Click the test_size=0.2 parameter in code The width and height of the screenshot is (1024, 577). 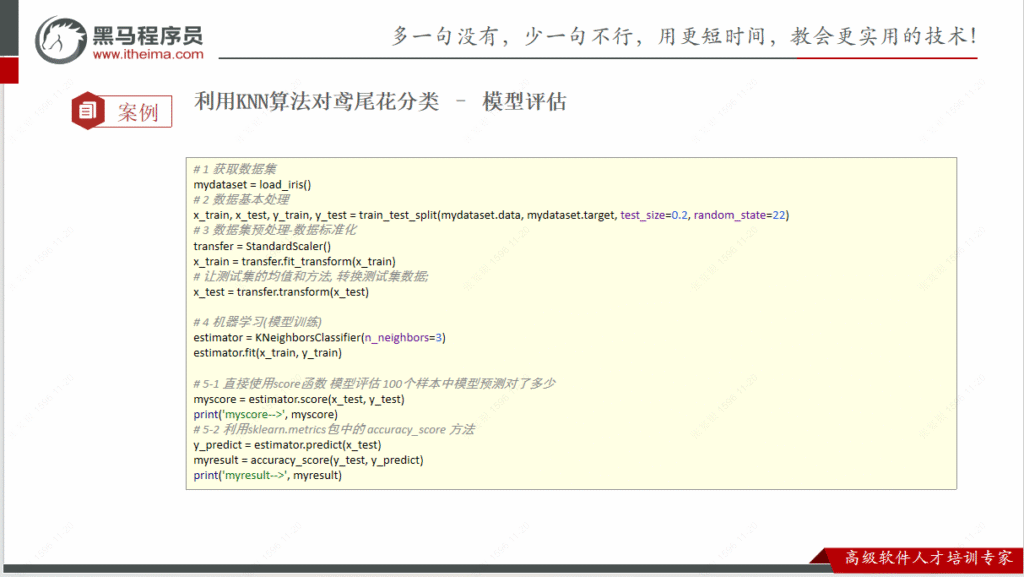[654, 215]
